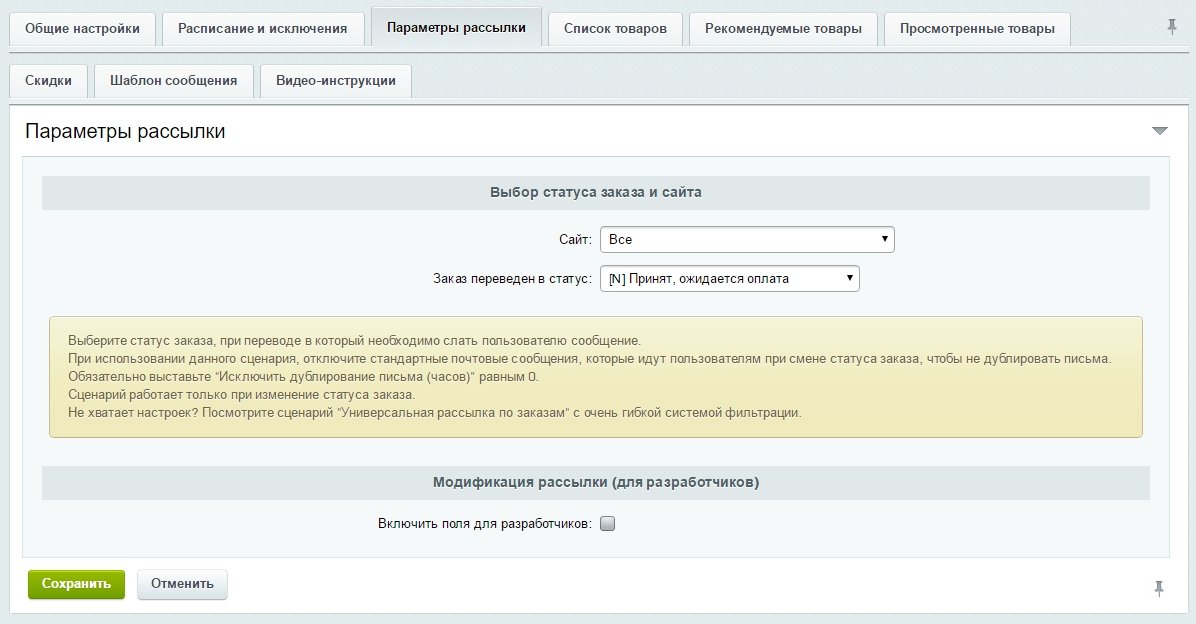Image resolution: width=1196 pixels, height=624 pixels.
Task: Click the green Сохранить button
Action: point(76,584)
